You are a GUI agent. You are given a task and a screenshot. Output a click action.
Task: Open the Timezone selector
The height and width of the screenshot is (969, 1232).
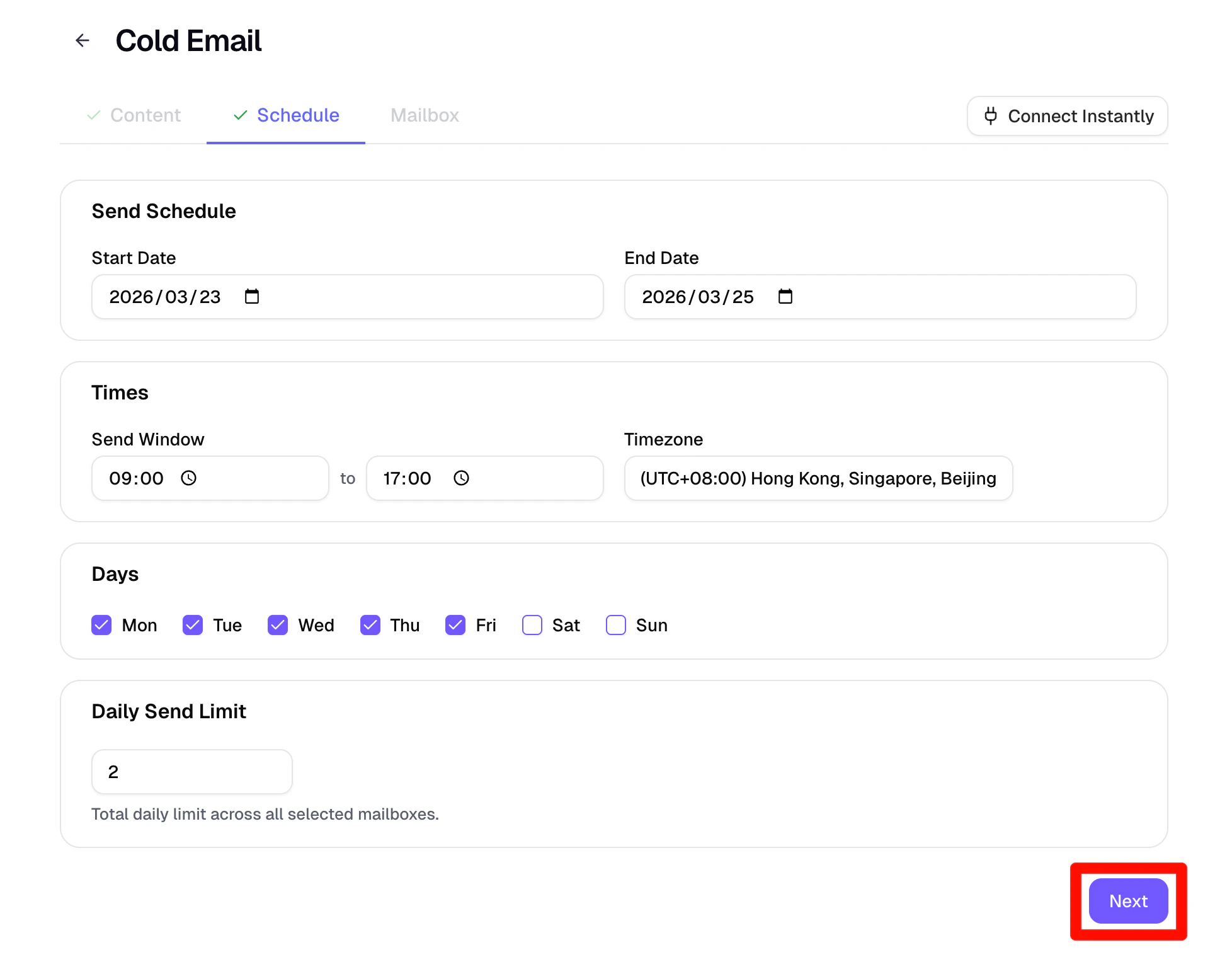tap(818, 478)
